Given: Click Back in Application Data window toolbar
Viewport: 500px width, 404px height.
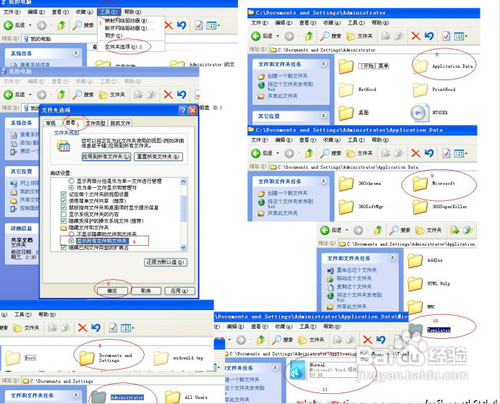Looking at the screenshot, I should [262, 153].
